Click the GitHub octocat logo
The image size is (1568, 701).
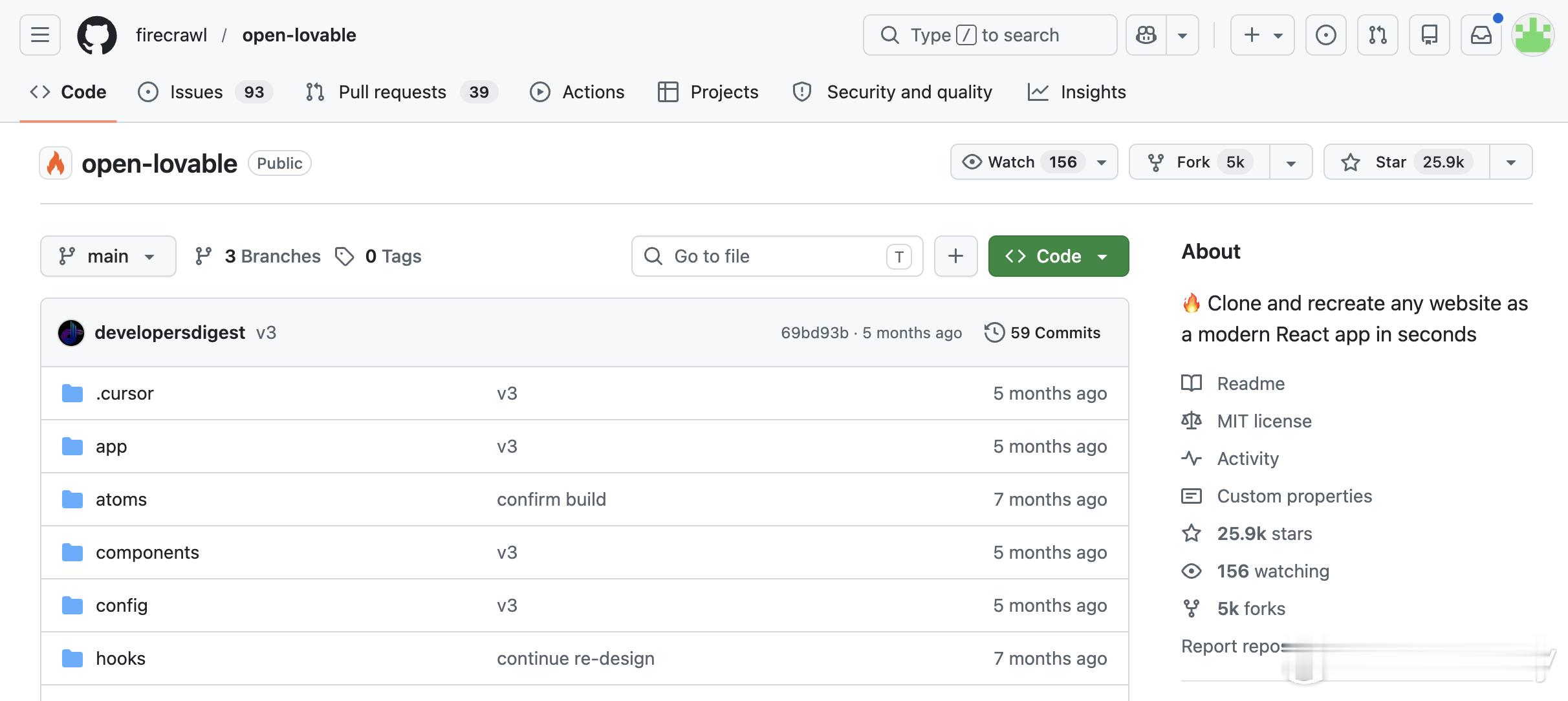pos(97,35)
